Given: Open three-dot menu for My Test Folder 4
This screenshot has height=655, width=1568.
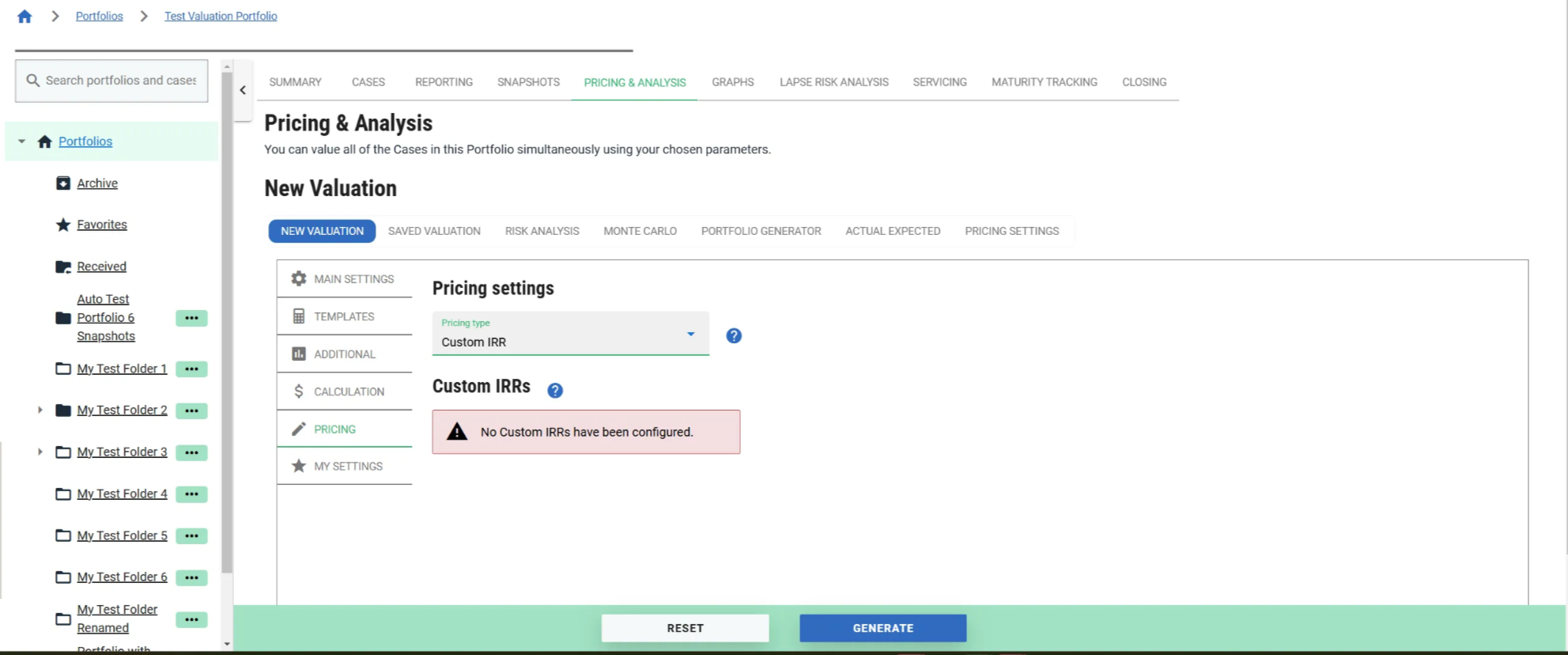Looking at the screenshot, I should point(191,494).
